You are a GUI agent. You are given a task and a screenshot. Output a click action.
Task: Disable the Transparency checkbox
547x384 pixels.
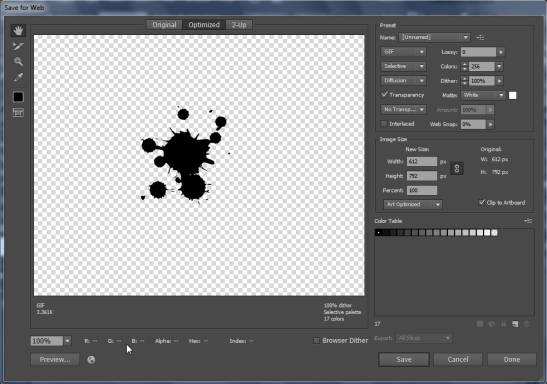pos(385,95)
